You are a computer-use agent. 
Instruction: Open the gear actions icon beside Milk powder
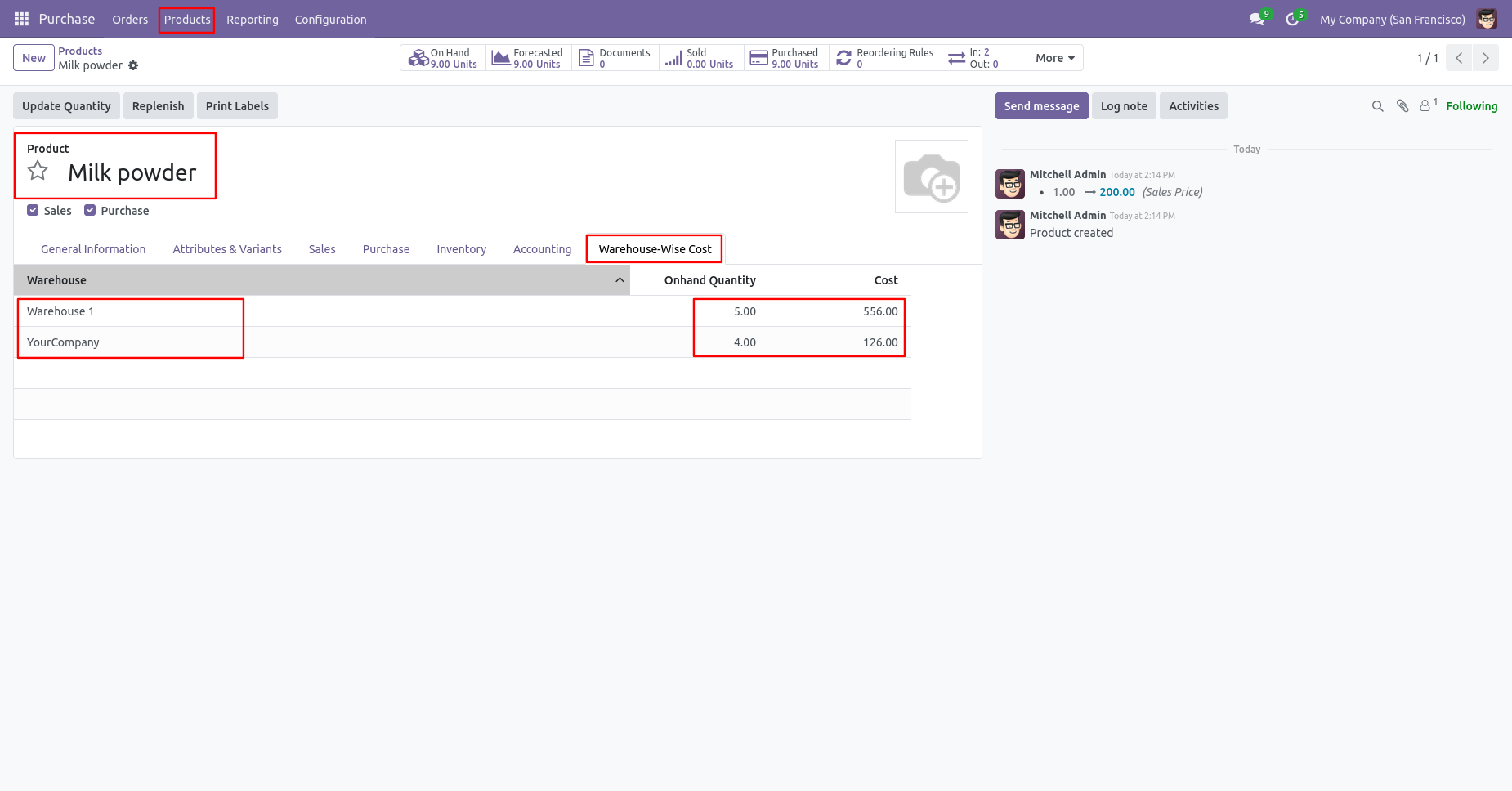[133, 65]
